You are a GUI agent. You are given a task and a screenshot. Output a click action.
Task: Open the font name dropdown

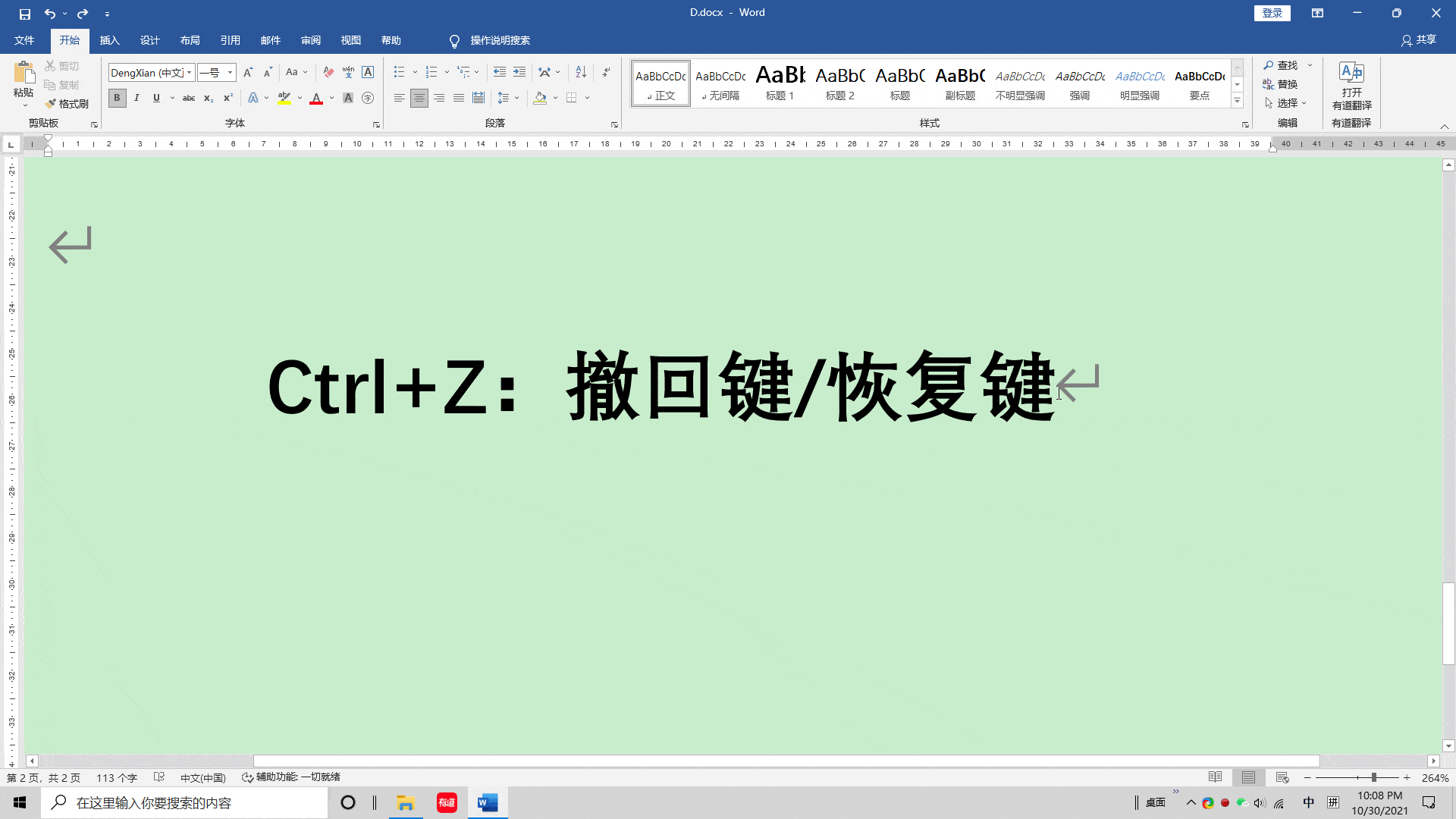(189, 73)
